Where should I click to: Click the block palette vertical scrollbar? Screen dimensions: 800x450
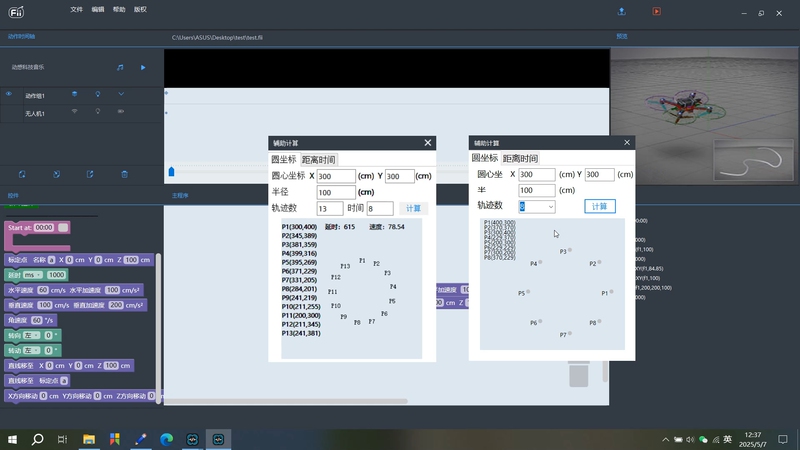pyautogui.click(x=158, y=329)
